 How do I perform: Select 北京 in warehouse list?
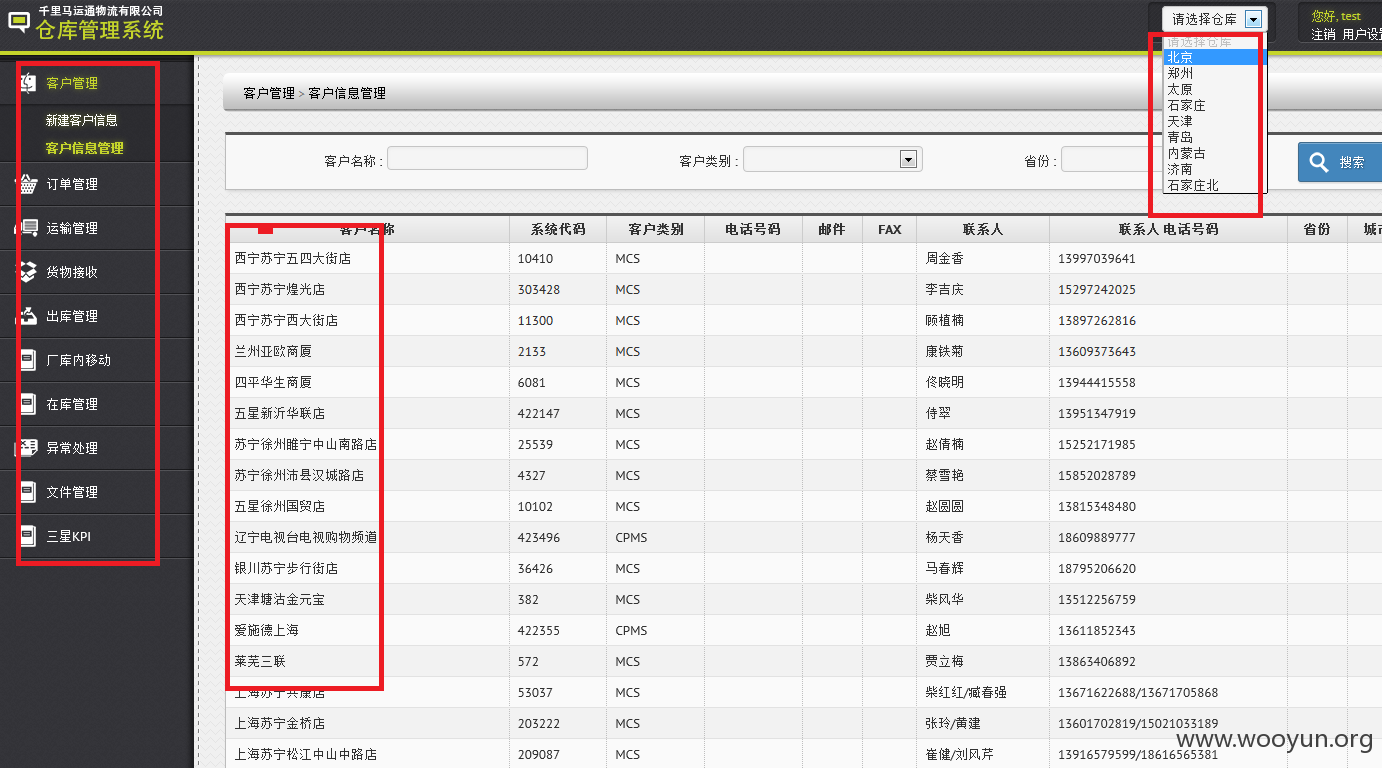[1215, 57]
